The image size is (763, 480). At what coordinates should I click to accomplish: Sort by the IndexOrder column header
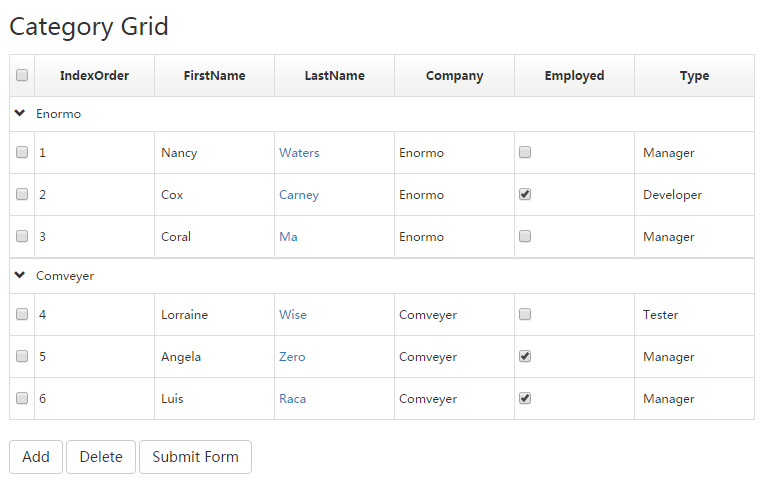click(94, 76)
